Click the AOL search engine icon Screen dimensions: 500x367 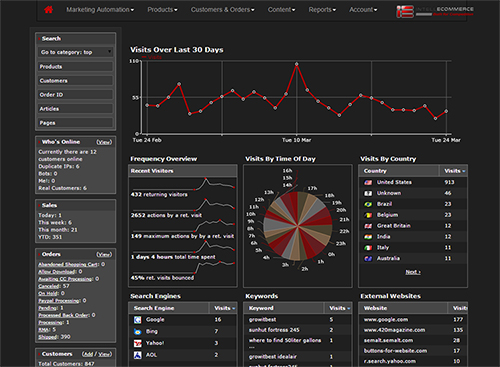pos(138,355)
